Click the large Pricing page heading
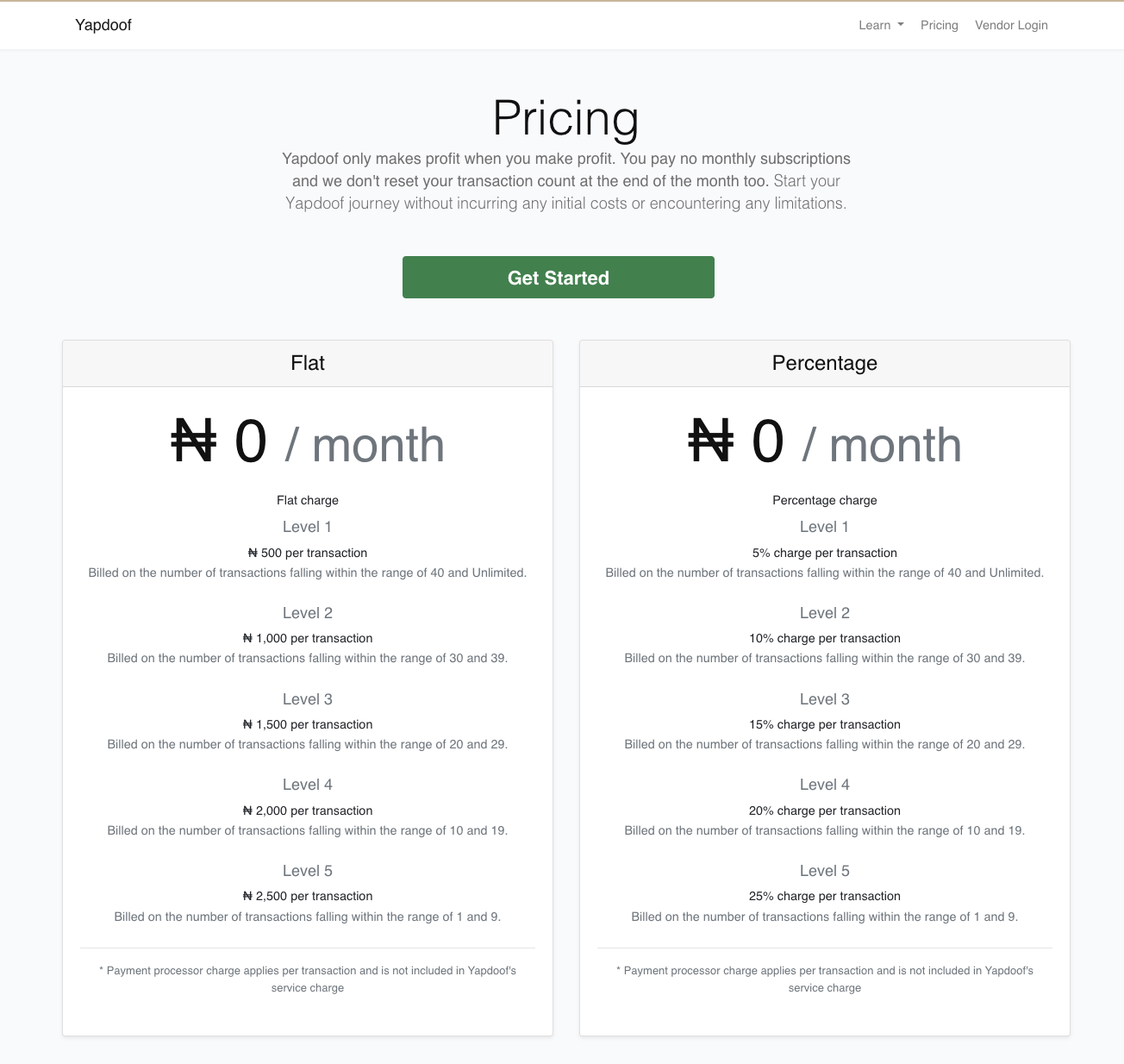The height and width of the screenshot is (1064, 1124). tap(565, 118)
